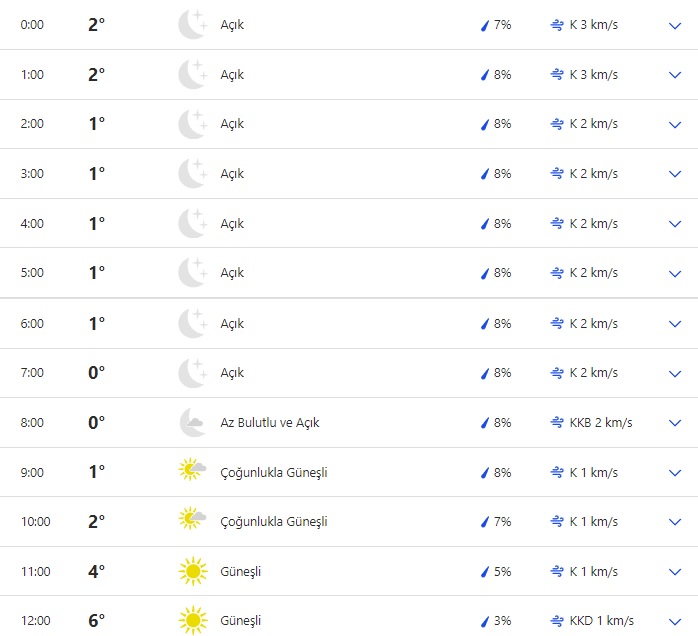Expand the 0:00 hourly forecast details
The height and width of the screenshot is (636, 698).
click(674, 25)
